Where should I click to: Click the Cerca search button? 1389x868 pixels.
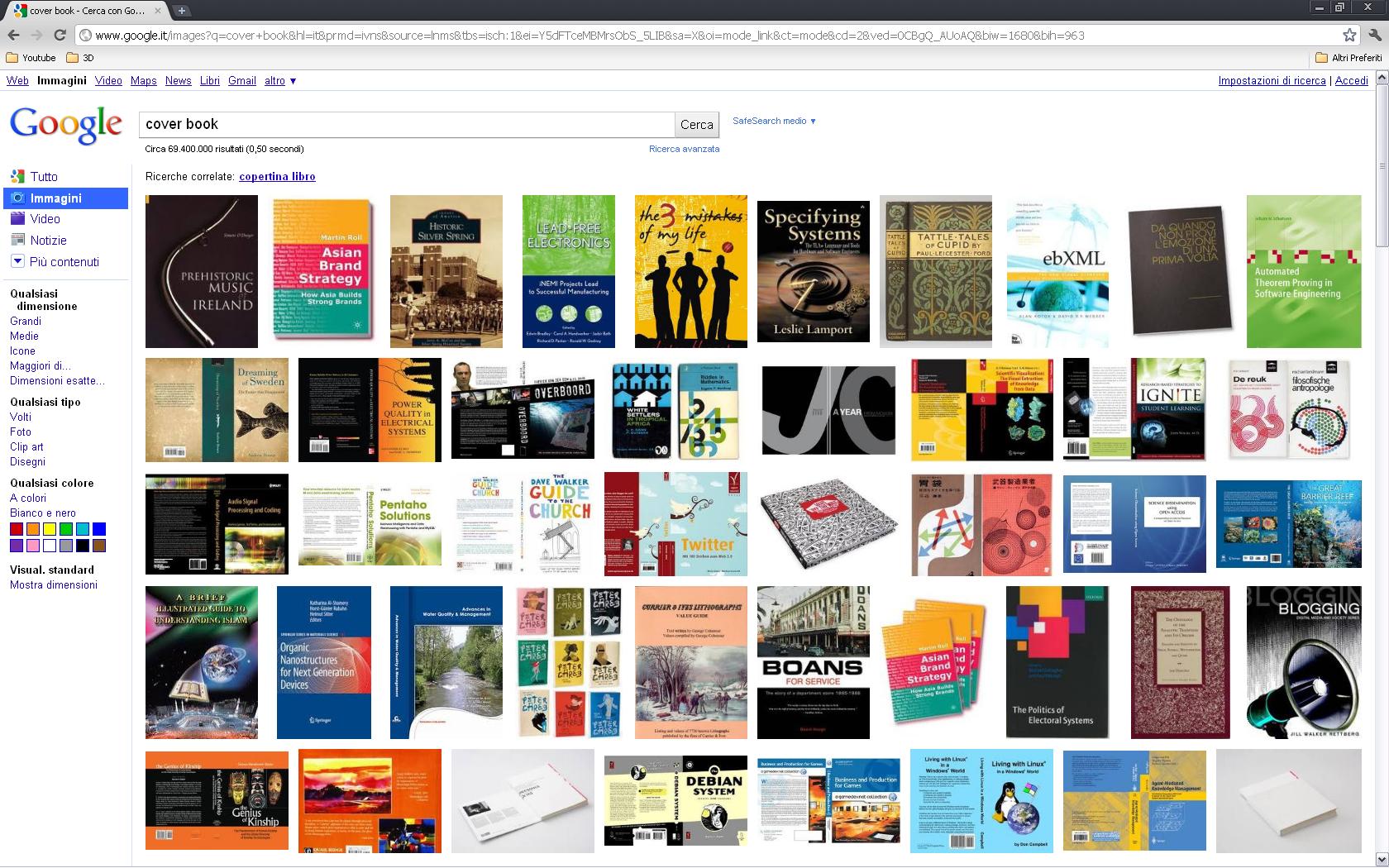tap(697, 125)
